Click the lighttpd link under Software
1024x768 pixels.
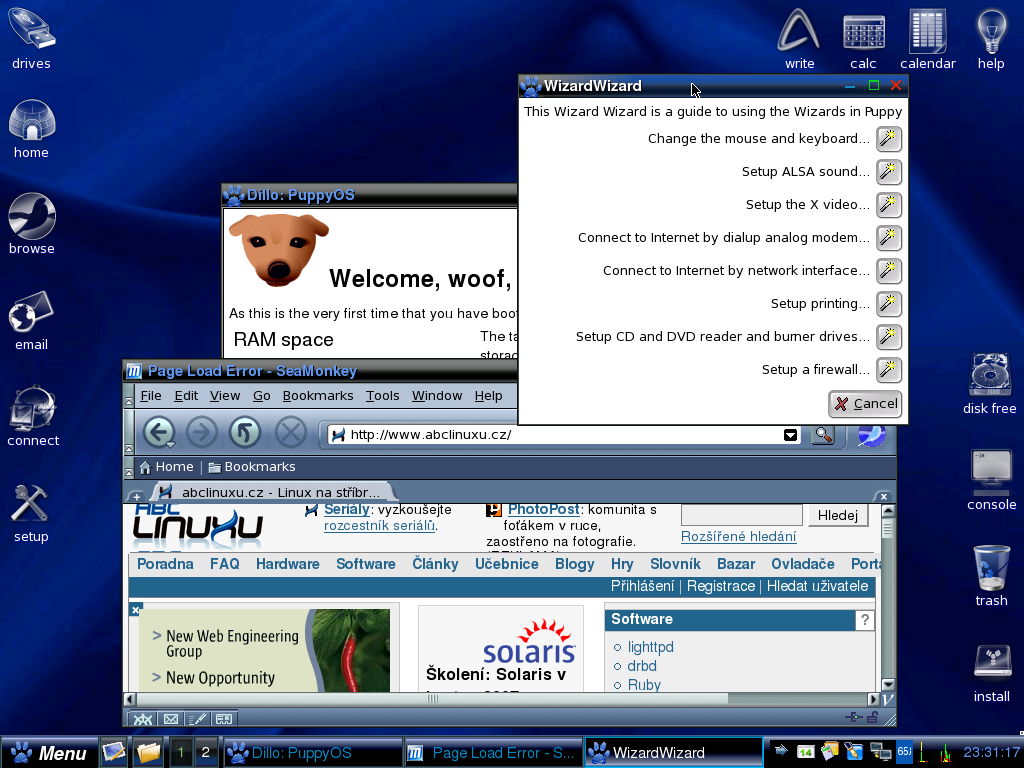[650, 647]
